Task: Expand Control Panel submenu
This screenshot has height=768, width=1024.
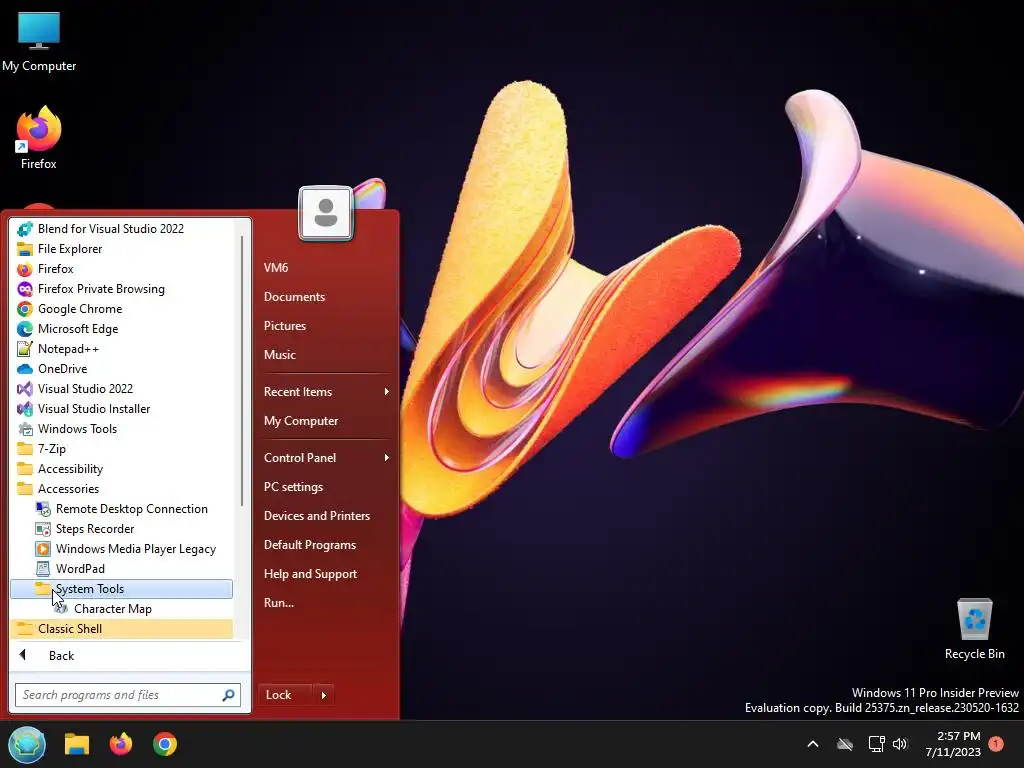Action: tap(326, 458)
